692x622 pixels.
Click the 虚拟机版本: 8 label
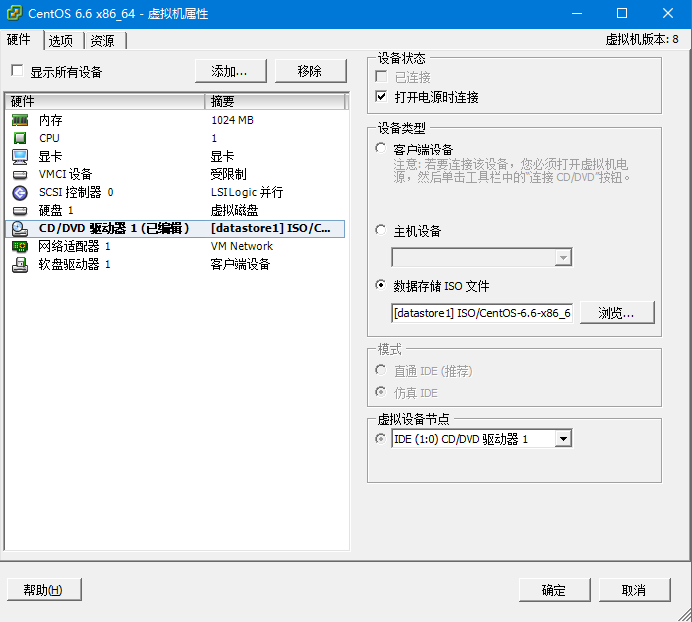point(642,40)
